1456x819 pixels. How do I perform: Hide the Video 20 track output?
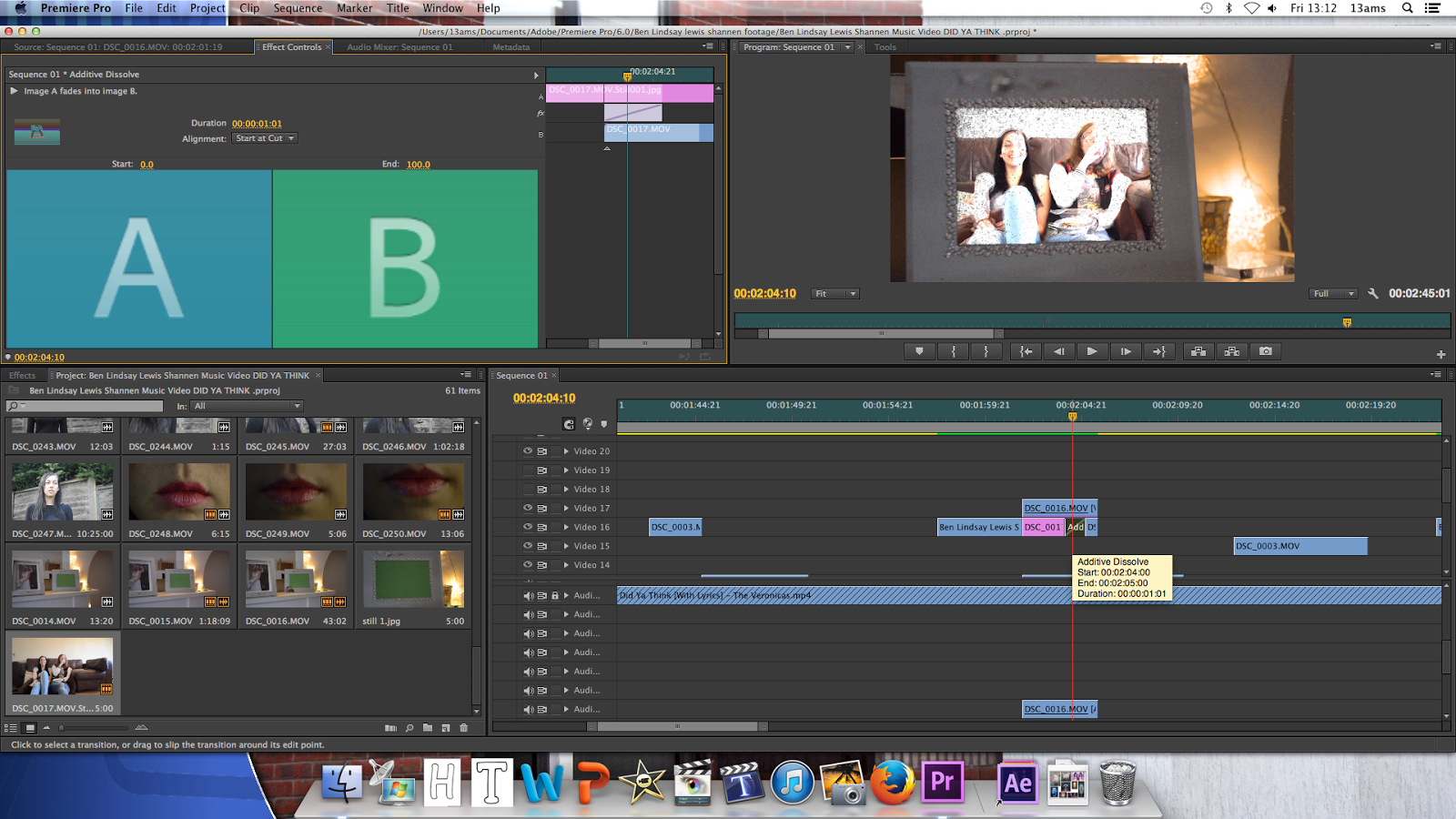point(528,450)
